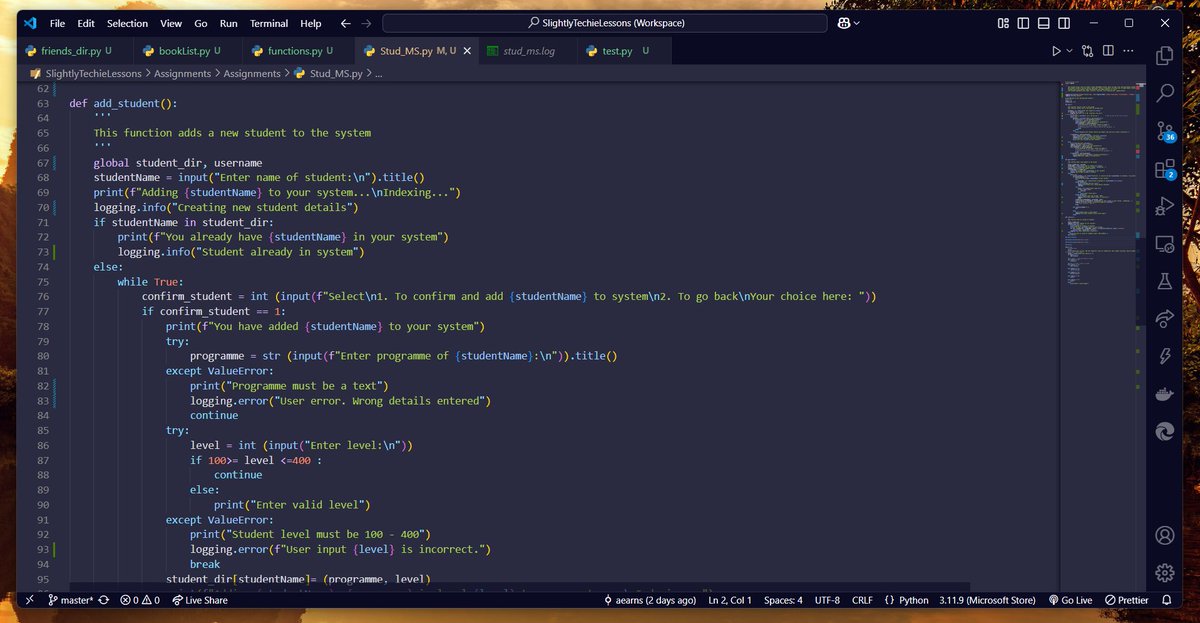This screenshot has height=623, width=1200.
Task: Click the Prettier status bar button
Action: tap(1125, 600)
